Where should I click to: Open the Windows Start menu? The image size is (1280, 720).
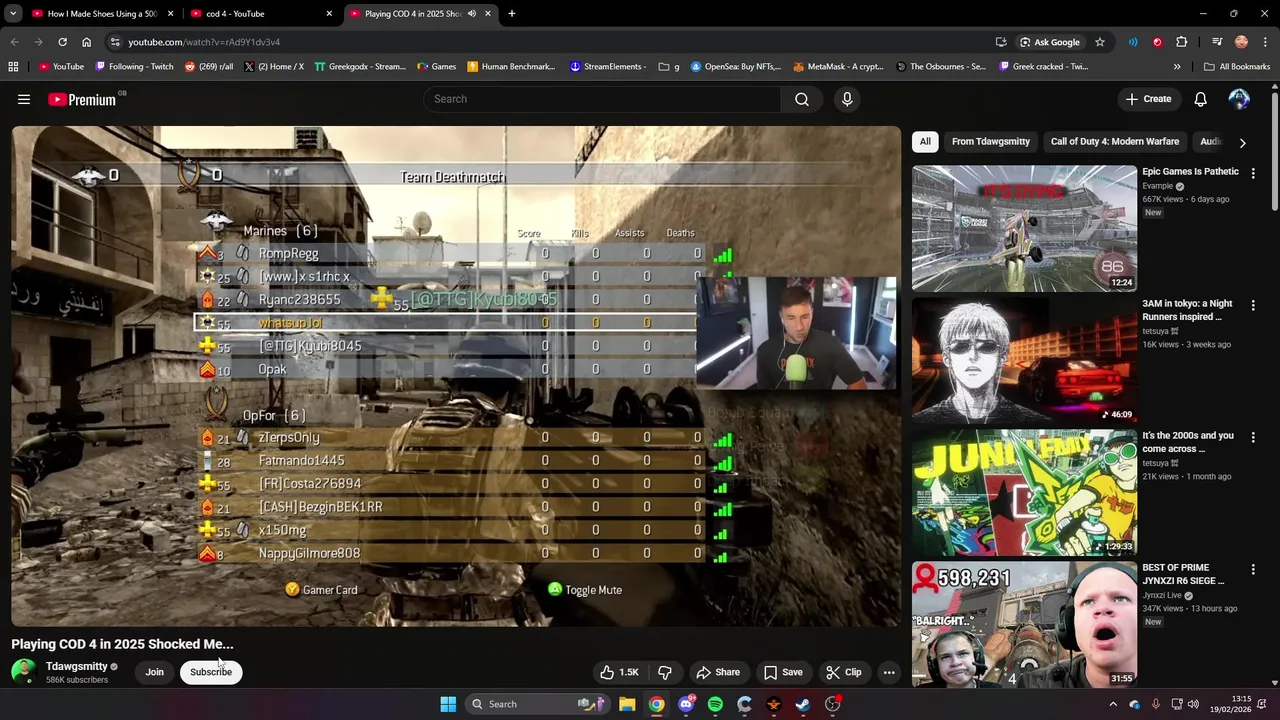tap(448, 704)
